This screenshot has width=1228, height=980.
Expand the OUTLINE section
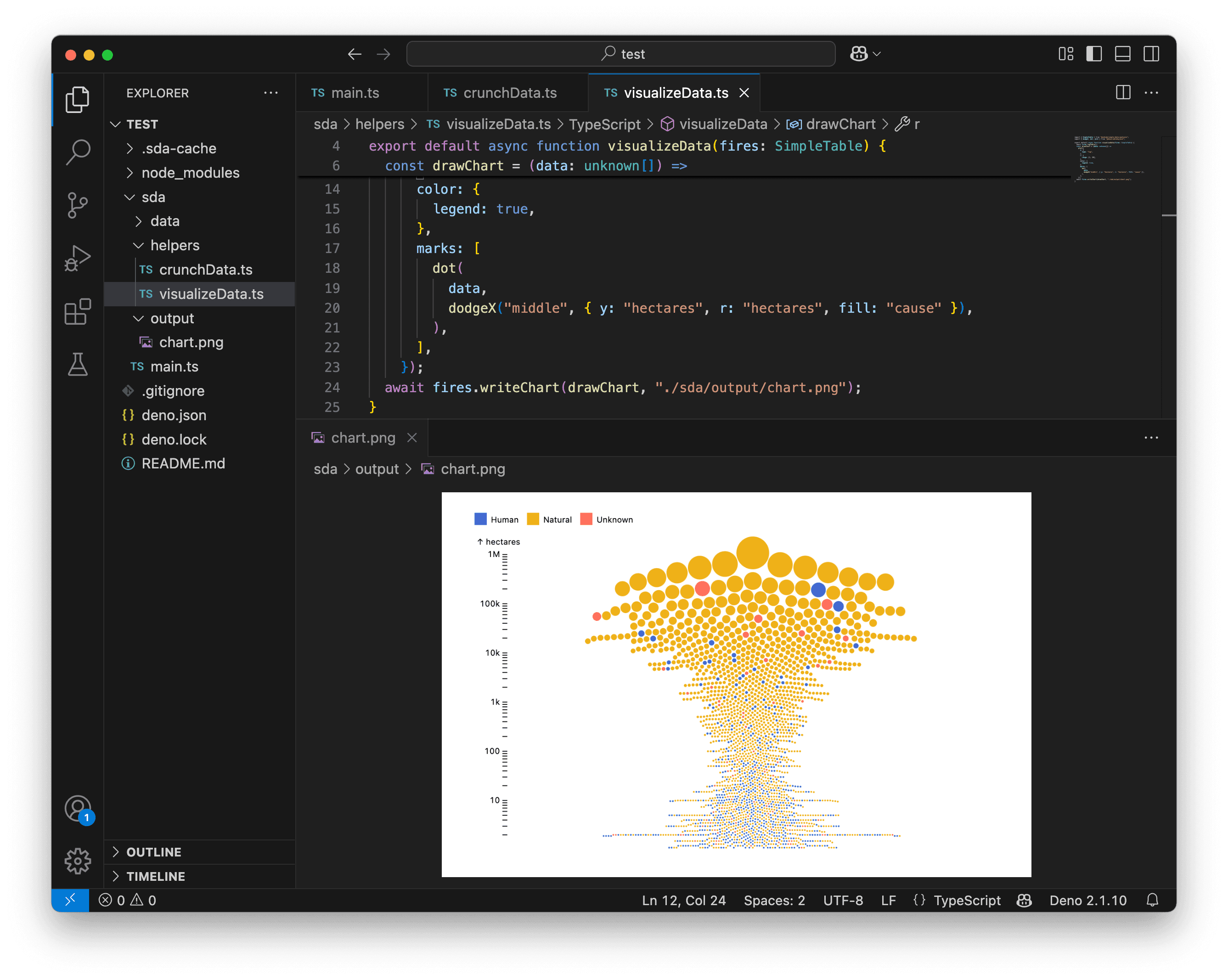[153, 852]
